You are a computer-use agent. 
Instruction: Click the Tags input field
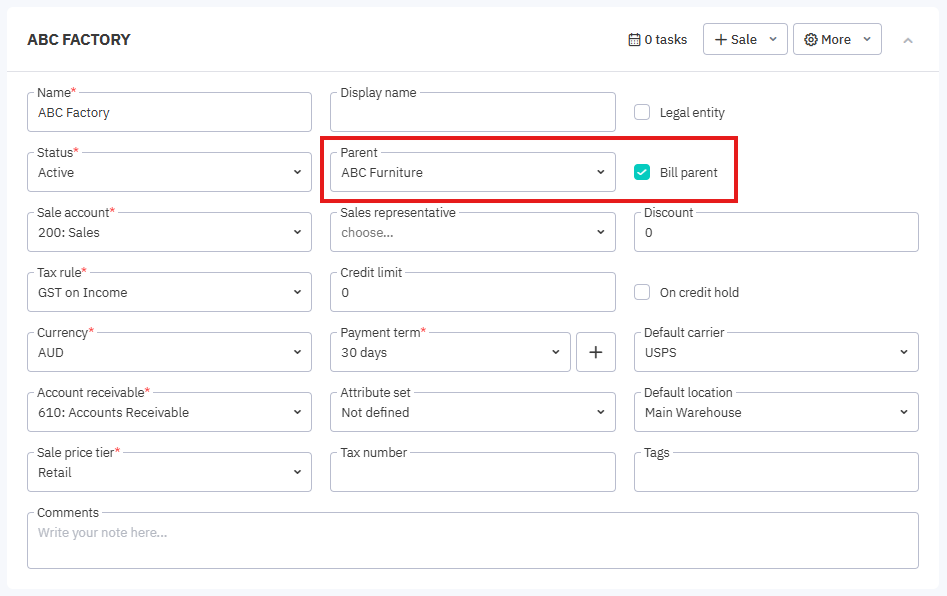pyautogui.click(x=776, y=474)
